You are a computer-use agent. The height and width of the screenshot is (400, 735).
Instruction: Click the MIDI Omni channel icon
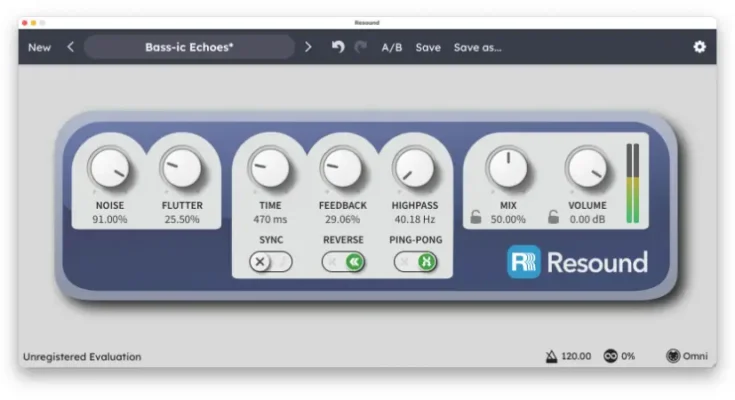pos(673,356)
